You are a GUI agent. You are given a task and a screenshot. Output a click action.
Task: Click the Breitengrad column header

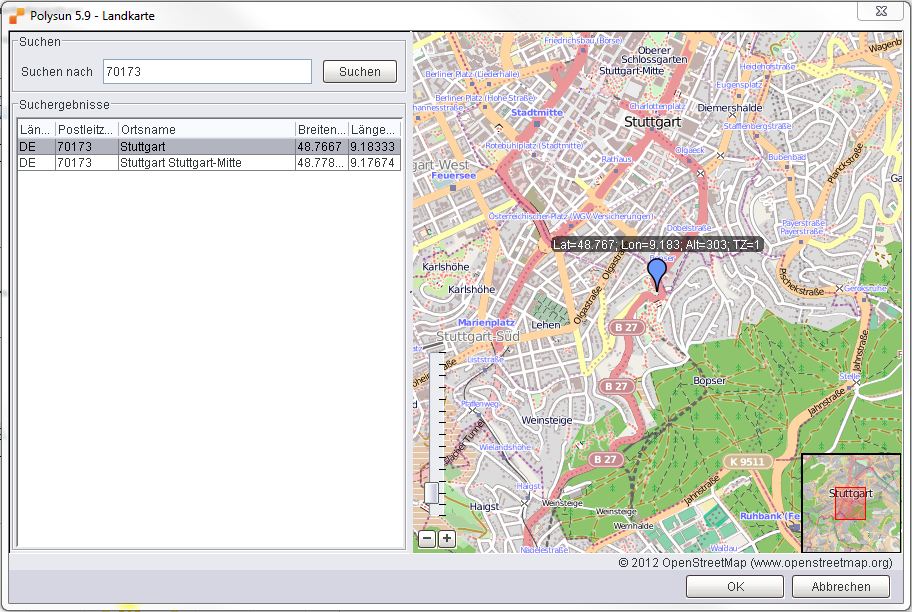(x=320, y=130)
